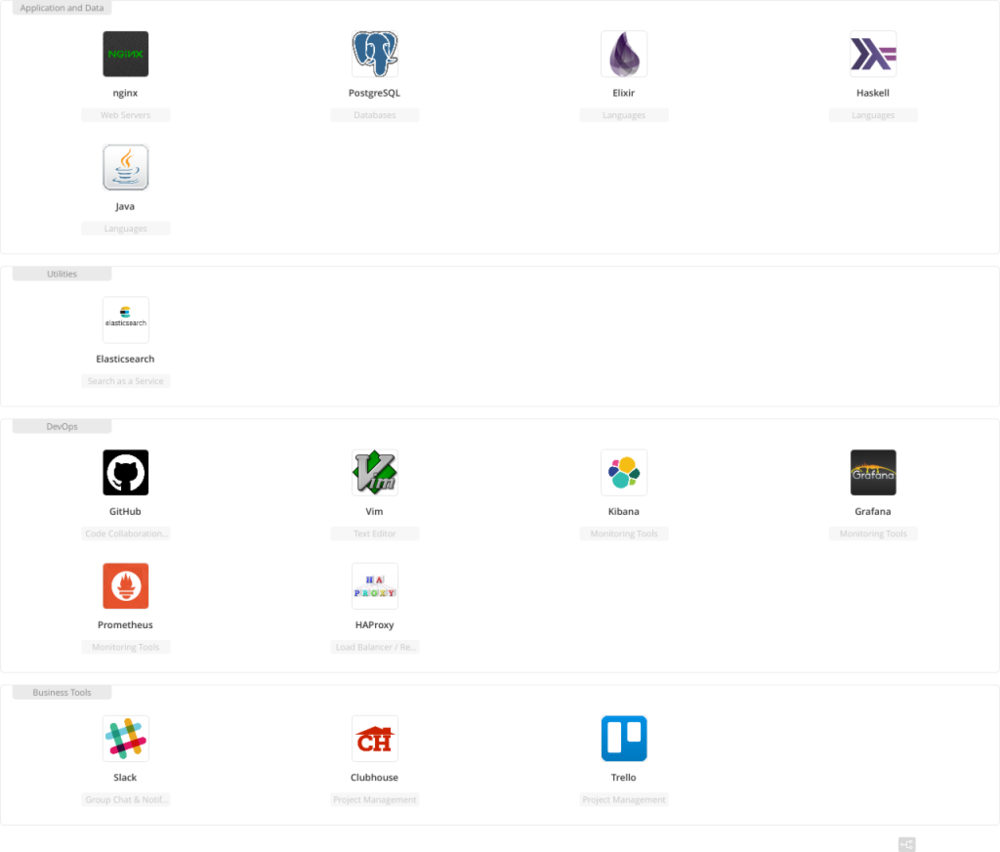Open the Slack hashtag icon
The width and height of the screenshot is (1000, 852).
(x=126, y=738)
